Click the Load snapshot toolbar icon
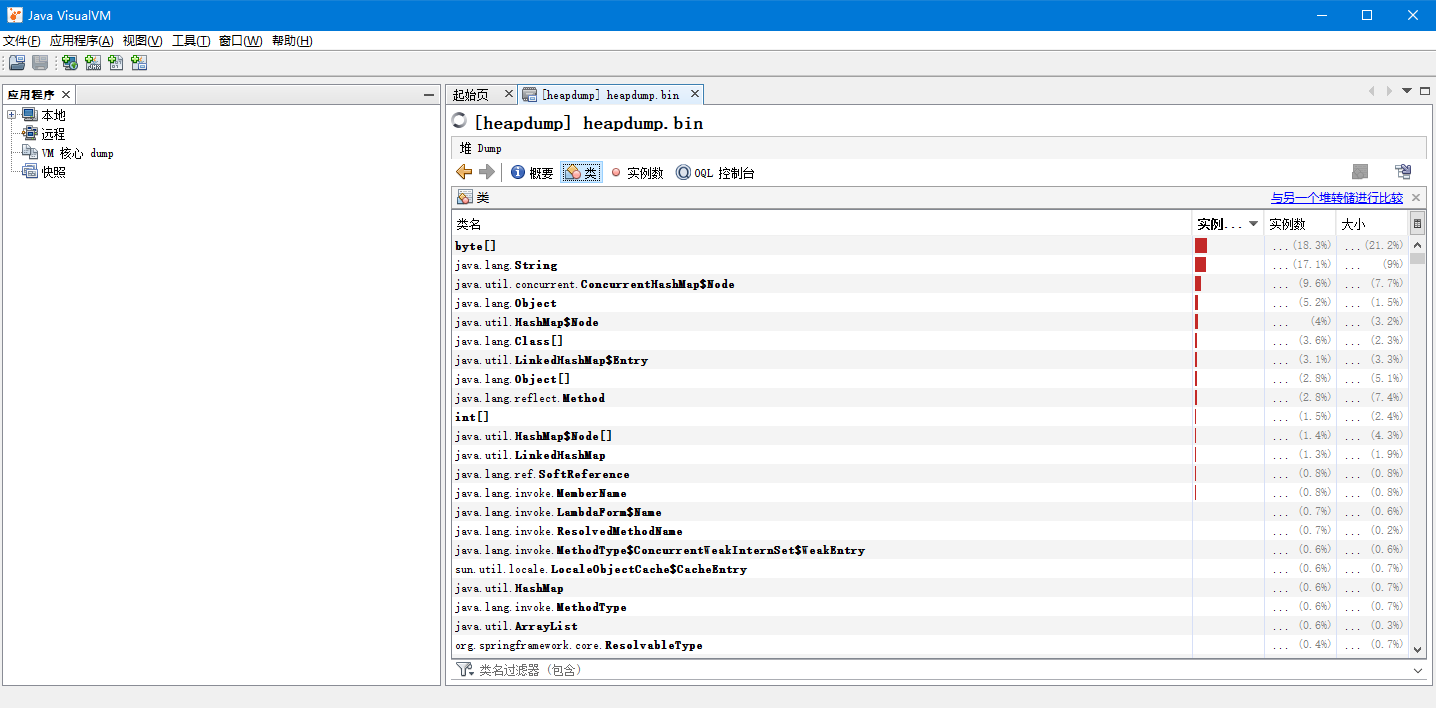The height and width of the screenshot is (708, 1436). [x=17, y=63]
